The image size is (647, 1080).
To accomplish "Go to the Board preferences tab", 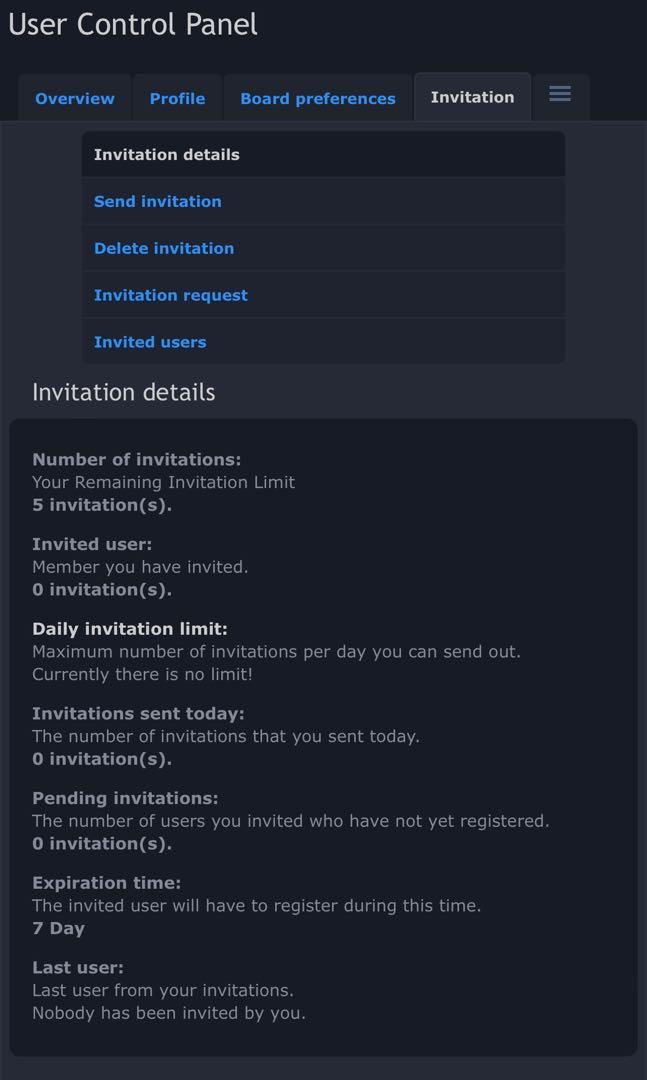I will (318, 99).
